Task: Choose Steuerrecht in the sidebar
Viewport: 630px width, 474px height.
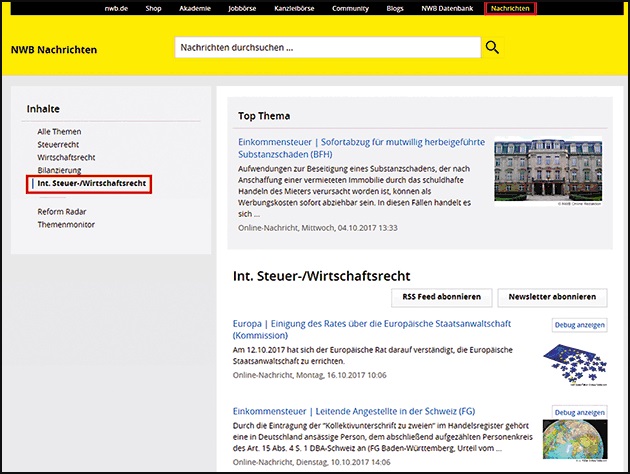Action: (58, 145)
